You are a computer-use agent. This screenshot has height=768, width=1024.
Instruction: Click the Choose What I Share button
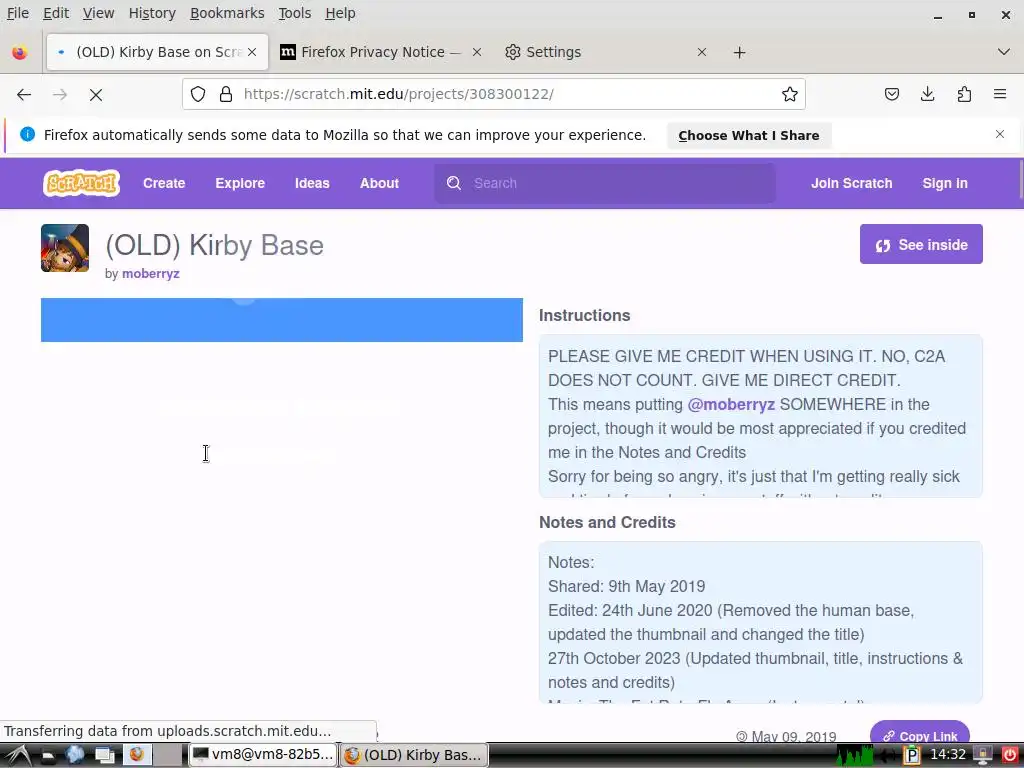click(749, 135)
